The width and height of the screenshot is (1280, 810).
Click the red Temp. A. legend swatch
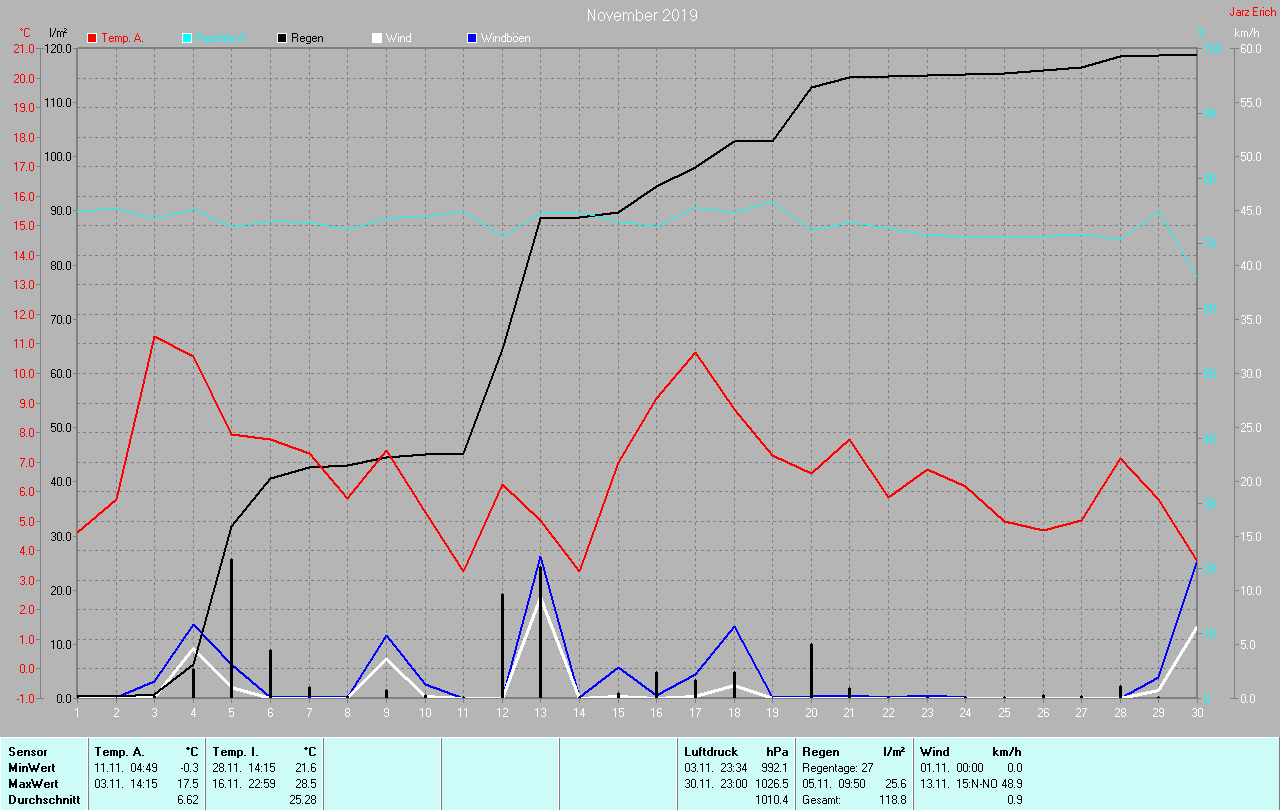pos(92,38)
